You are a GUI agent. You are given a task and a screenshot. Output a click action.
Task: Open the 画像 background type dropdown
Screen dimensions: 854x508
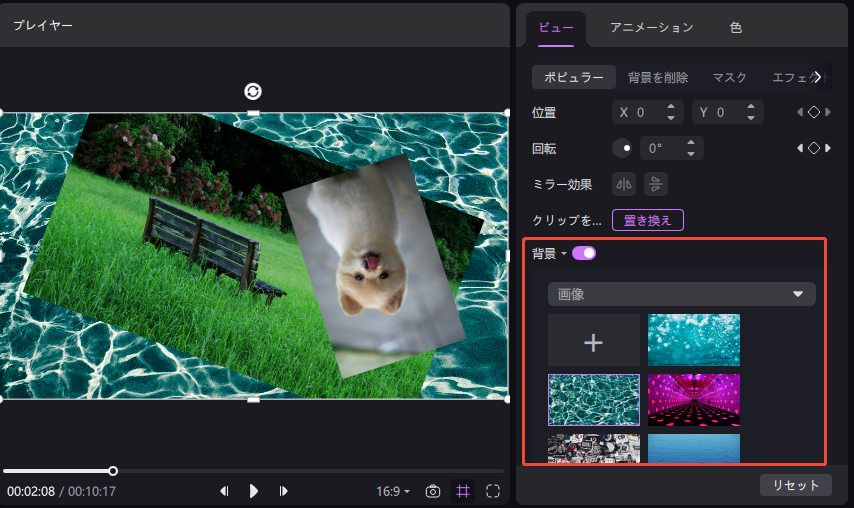pyautogui.click(x=681, y=294)
